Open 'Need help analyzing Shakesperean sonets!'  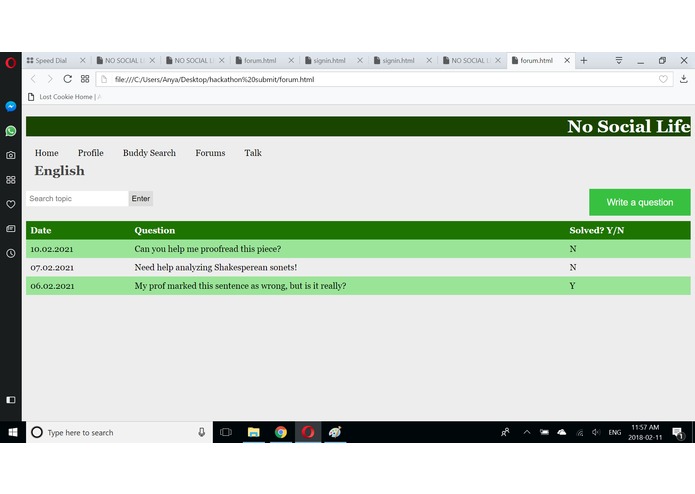coord(215,268)
